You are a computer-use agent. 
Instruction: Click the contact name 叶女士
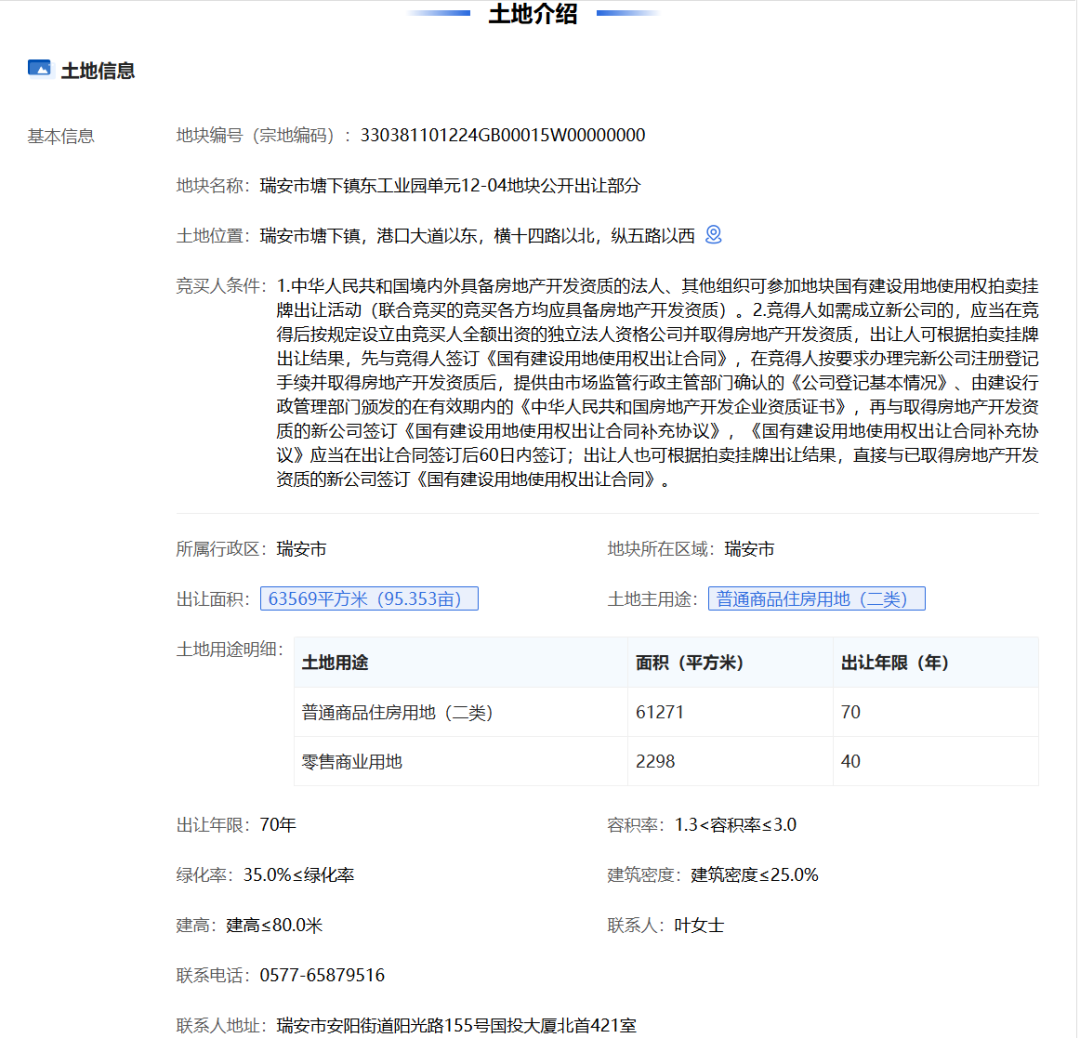coord(699,925)
